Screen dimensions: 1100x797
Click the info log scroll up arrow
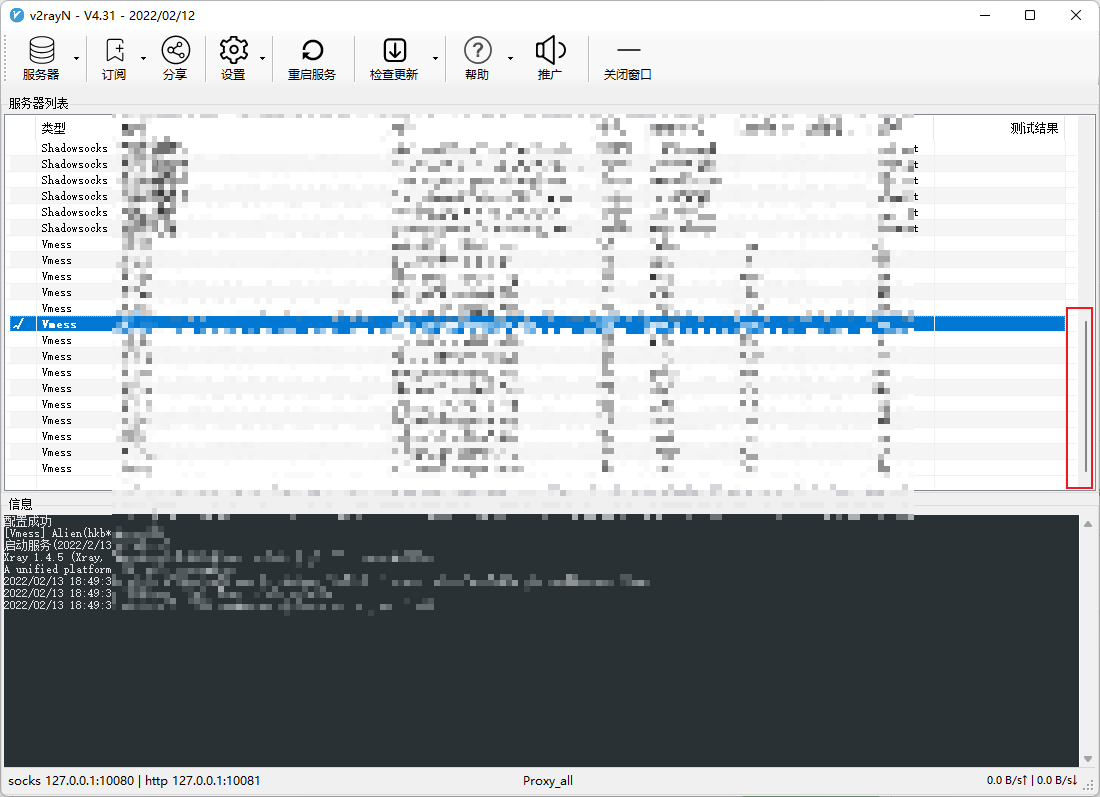[1087, 524]
